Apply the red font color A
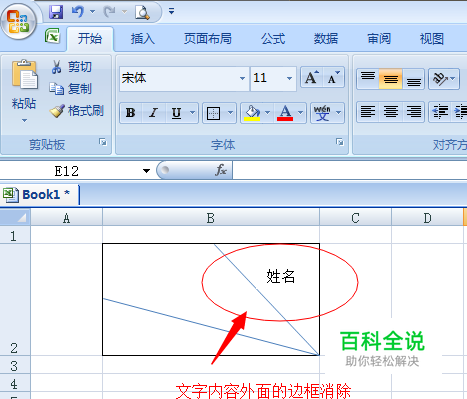This screenshot has width=467, height=399. click(285, 113)
